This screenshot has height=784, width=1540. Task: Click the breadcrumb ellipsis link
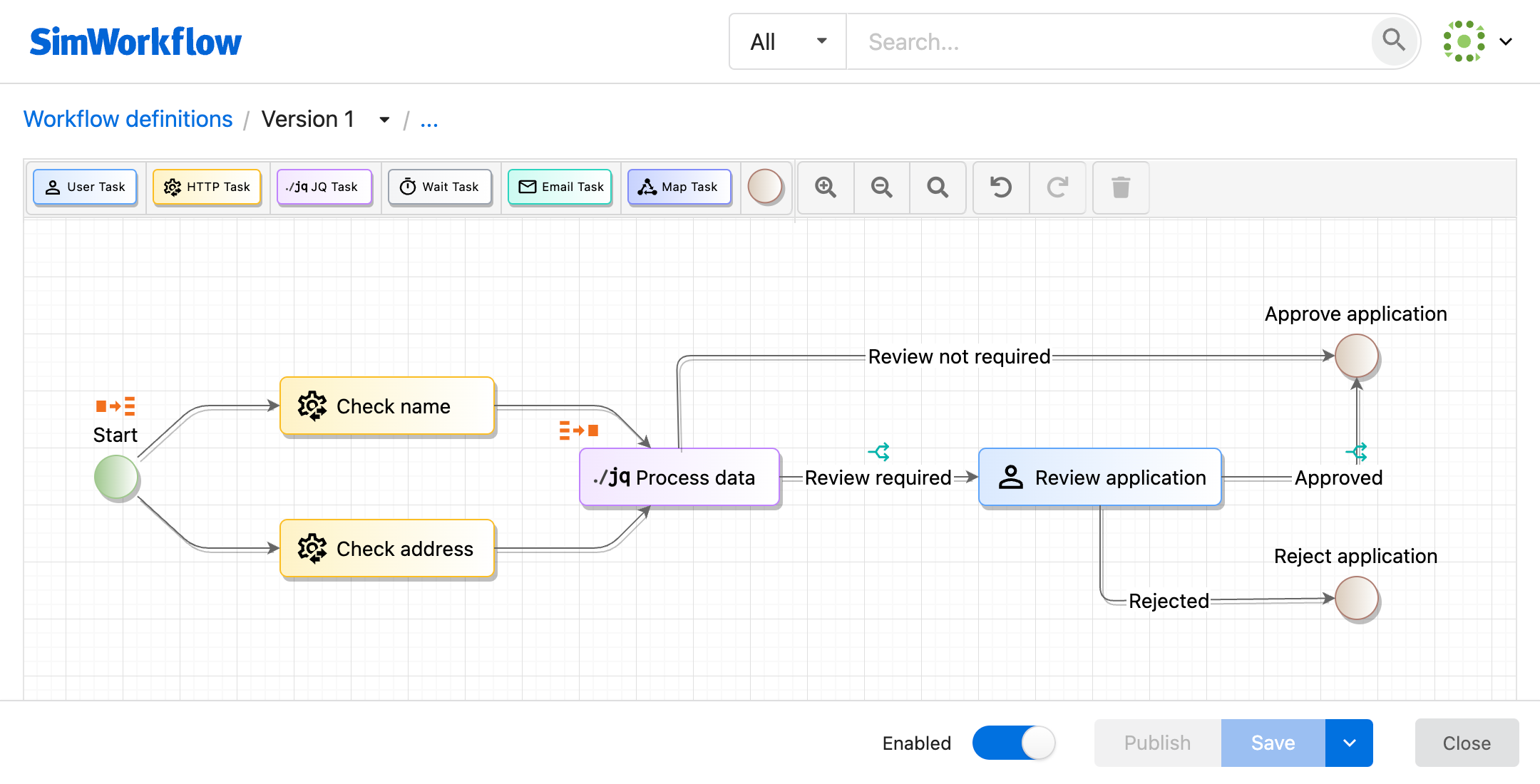pyautogui.click(x=429, y=120)
